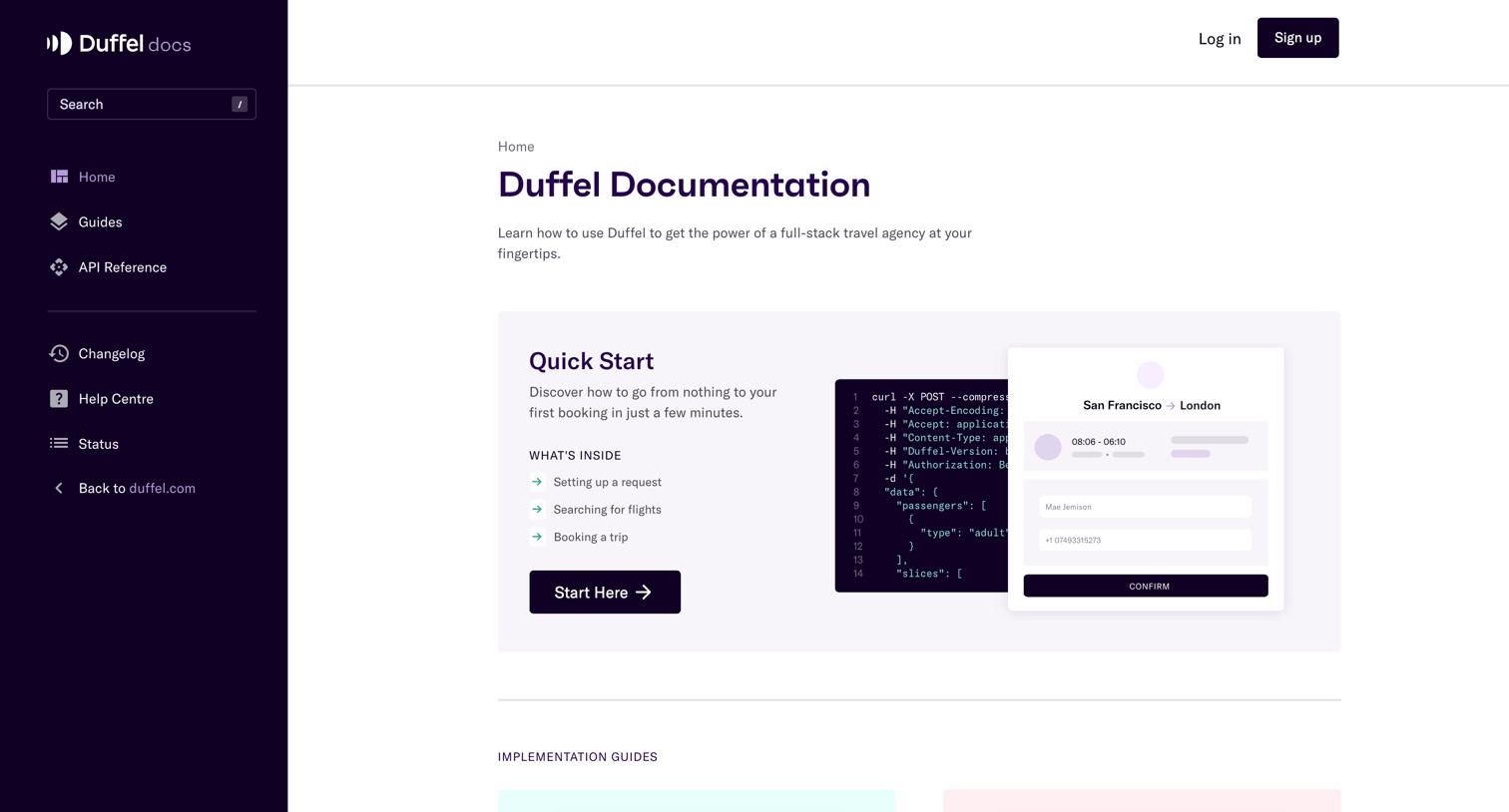Click the 08:06 - 06:10 flight time
The width and height of the screenshot is (1509, 812).
point(1098,441)
